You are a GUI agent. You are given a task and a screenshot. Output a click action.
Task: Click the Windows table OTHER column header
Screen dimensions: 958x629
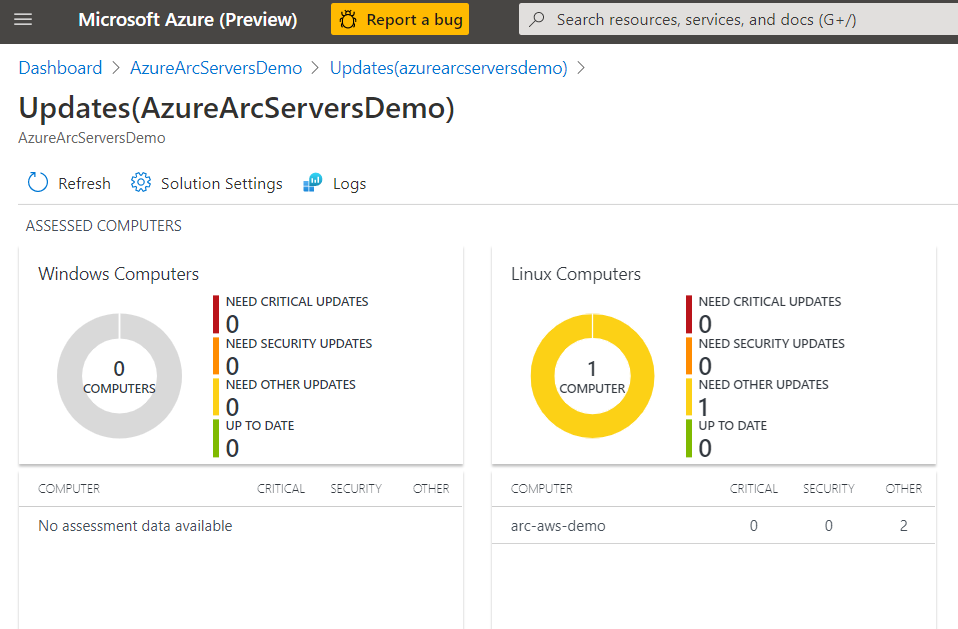(431, 489)
